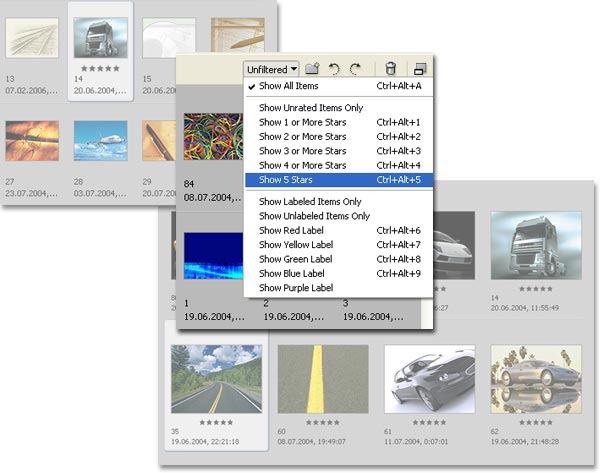The image size is (600, 473).
Task: Open the yellow road line thumbnail 60
Action: coord(322,379)
